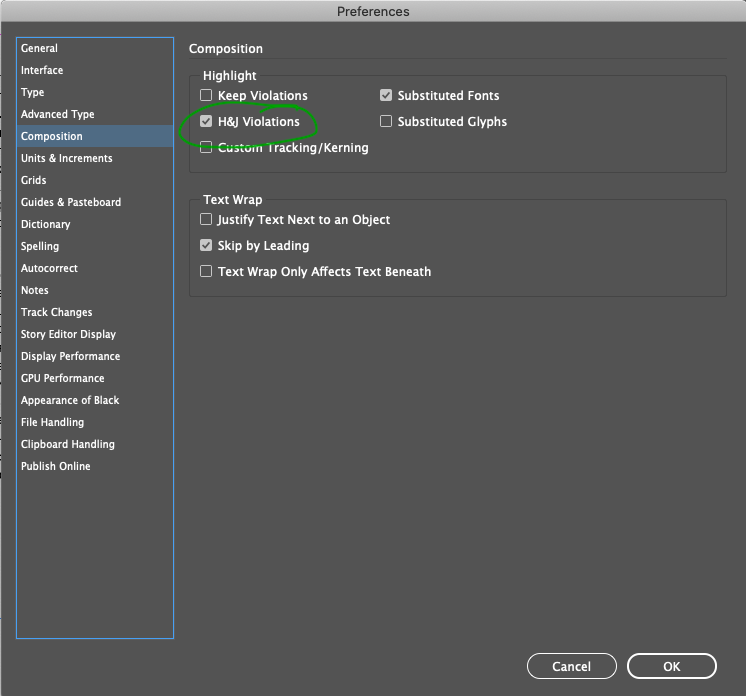
Task: Select the Composition category
Action: [x=95, y=136]
